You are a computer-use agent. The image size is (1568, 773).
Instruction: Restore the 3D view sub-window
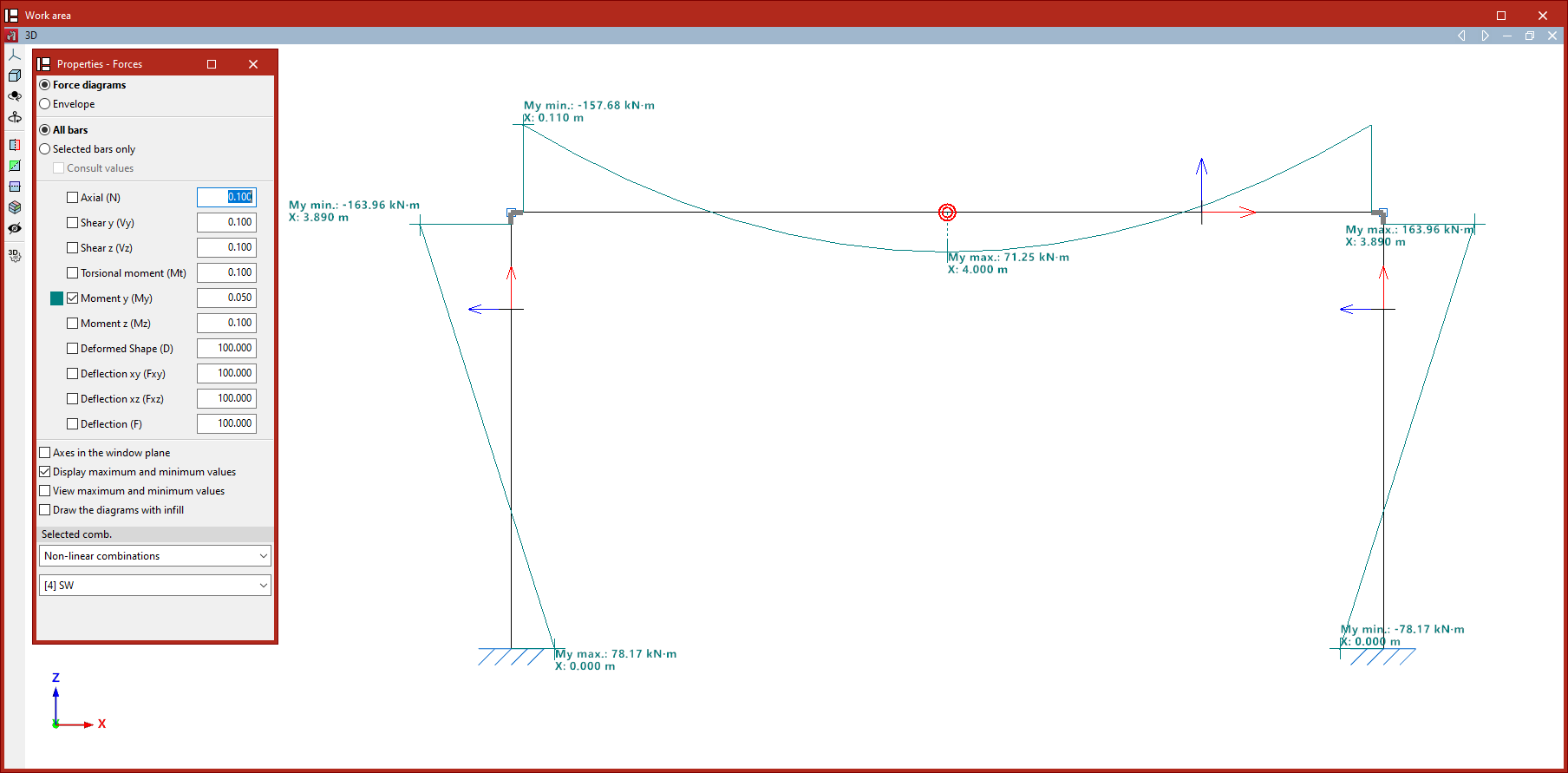click(1530, 36)
